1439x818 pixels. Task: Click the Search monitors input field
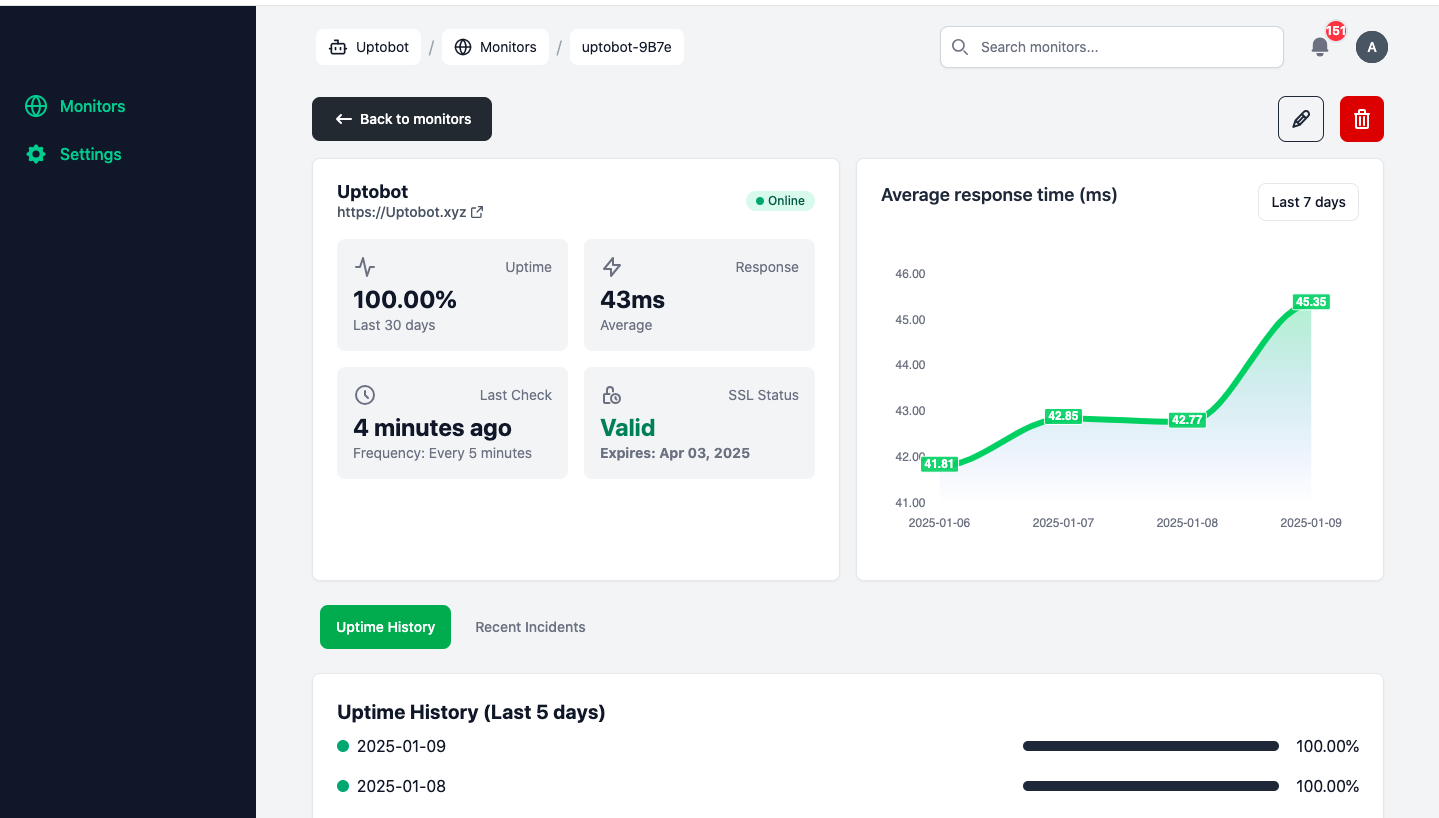pos(1112,47)
